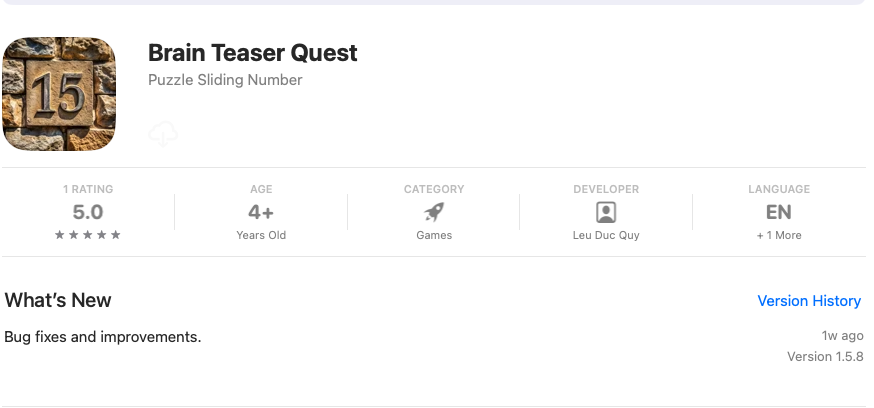Click the rocket Games category icon
874x408 pixels.
pos(434,212)
